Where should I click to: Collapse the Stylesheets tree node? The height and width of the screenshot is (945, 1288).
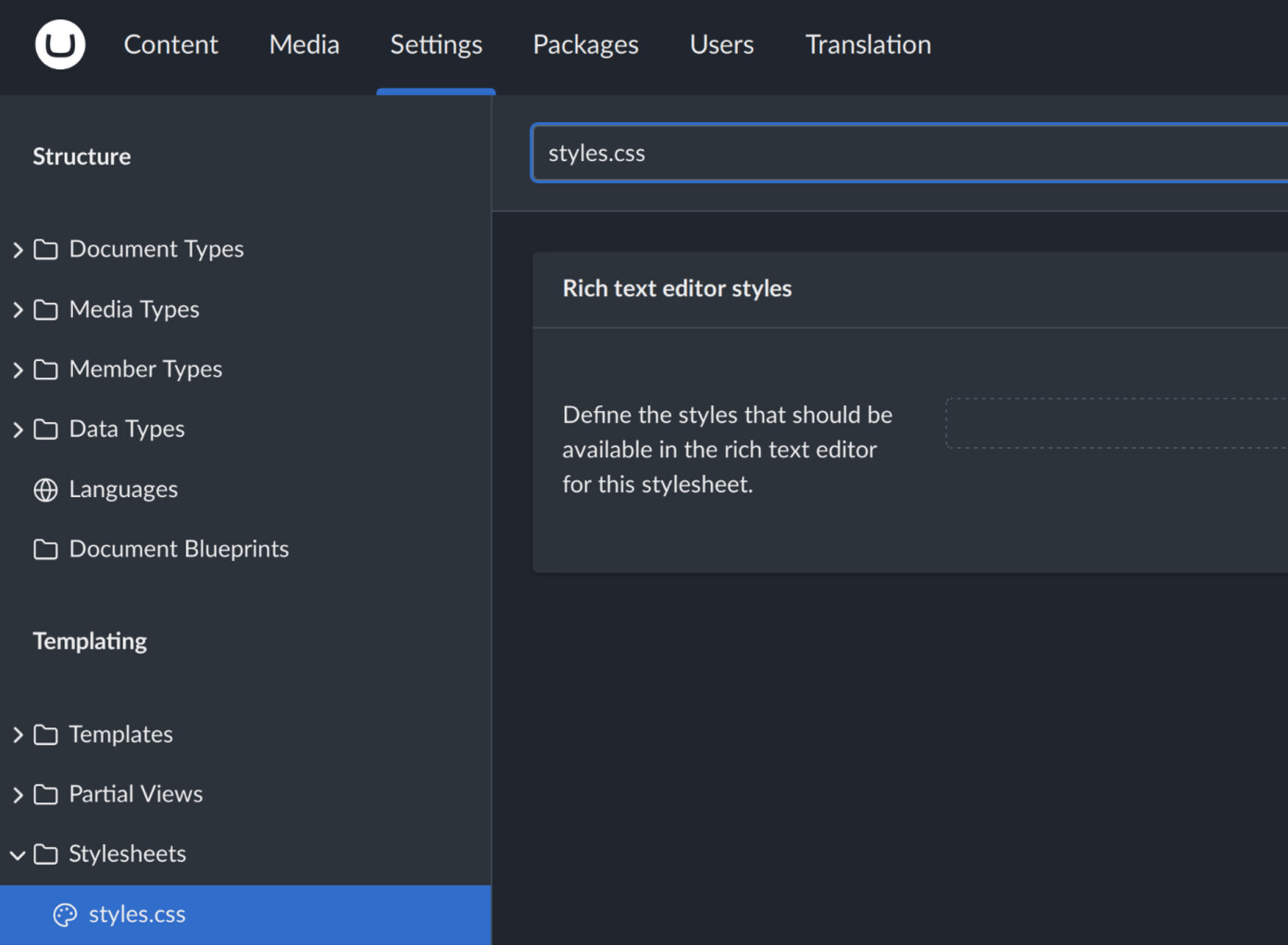(x=18, y=854)
